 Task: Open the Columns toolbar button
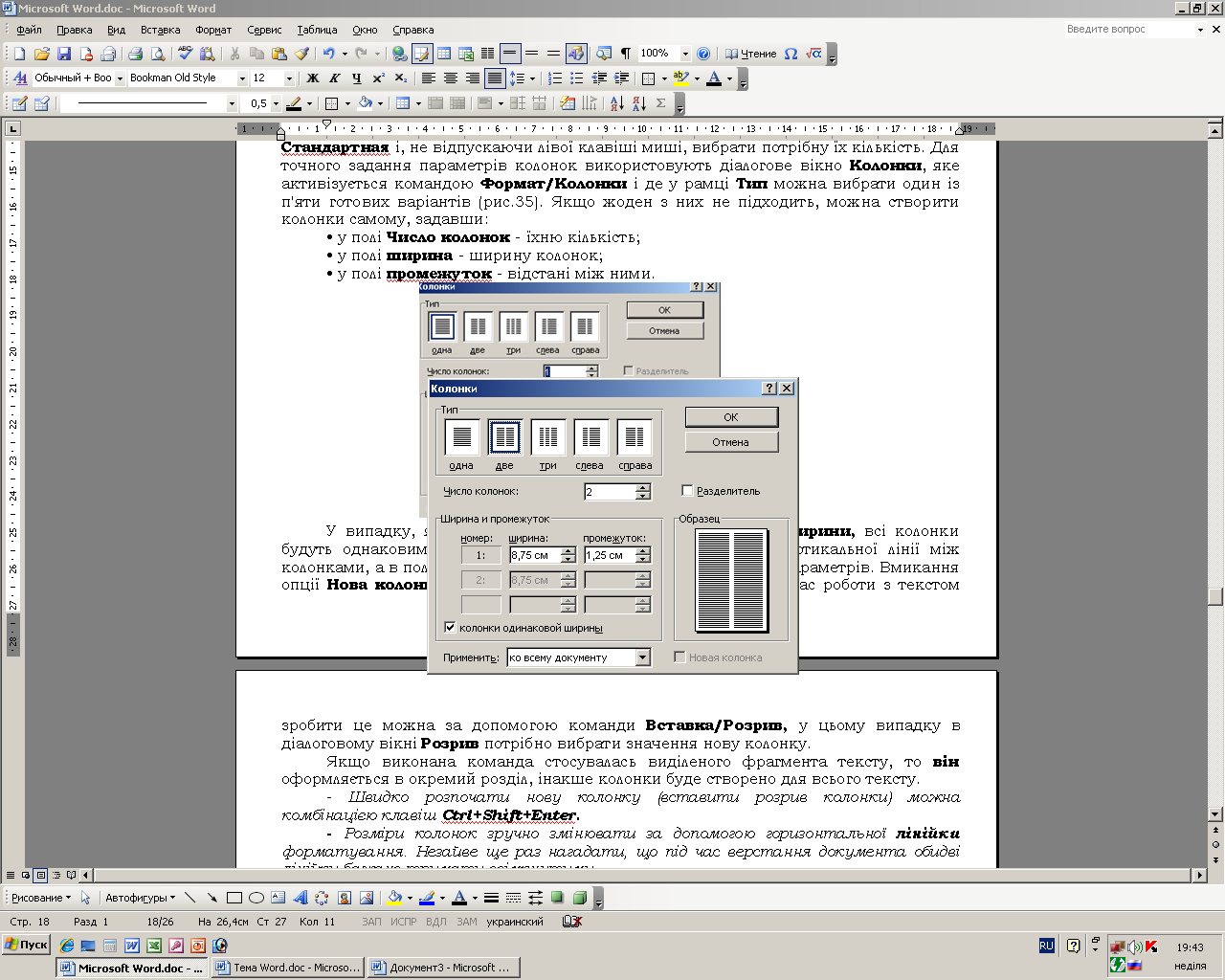(x=488, y=54)
